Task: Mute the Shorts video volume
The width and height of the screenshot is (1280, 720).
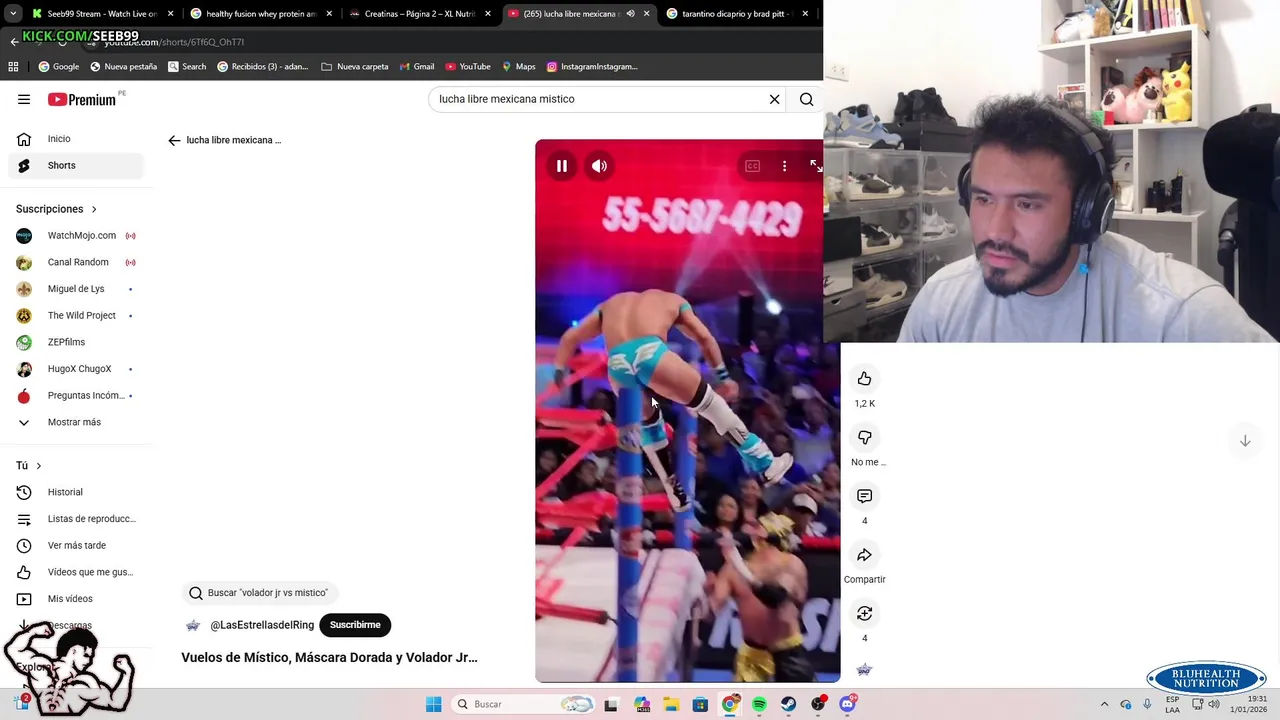Action: coord(599,166)
